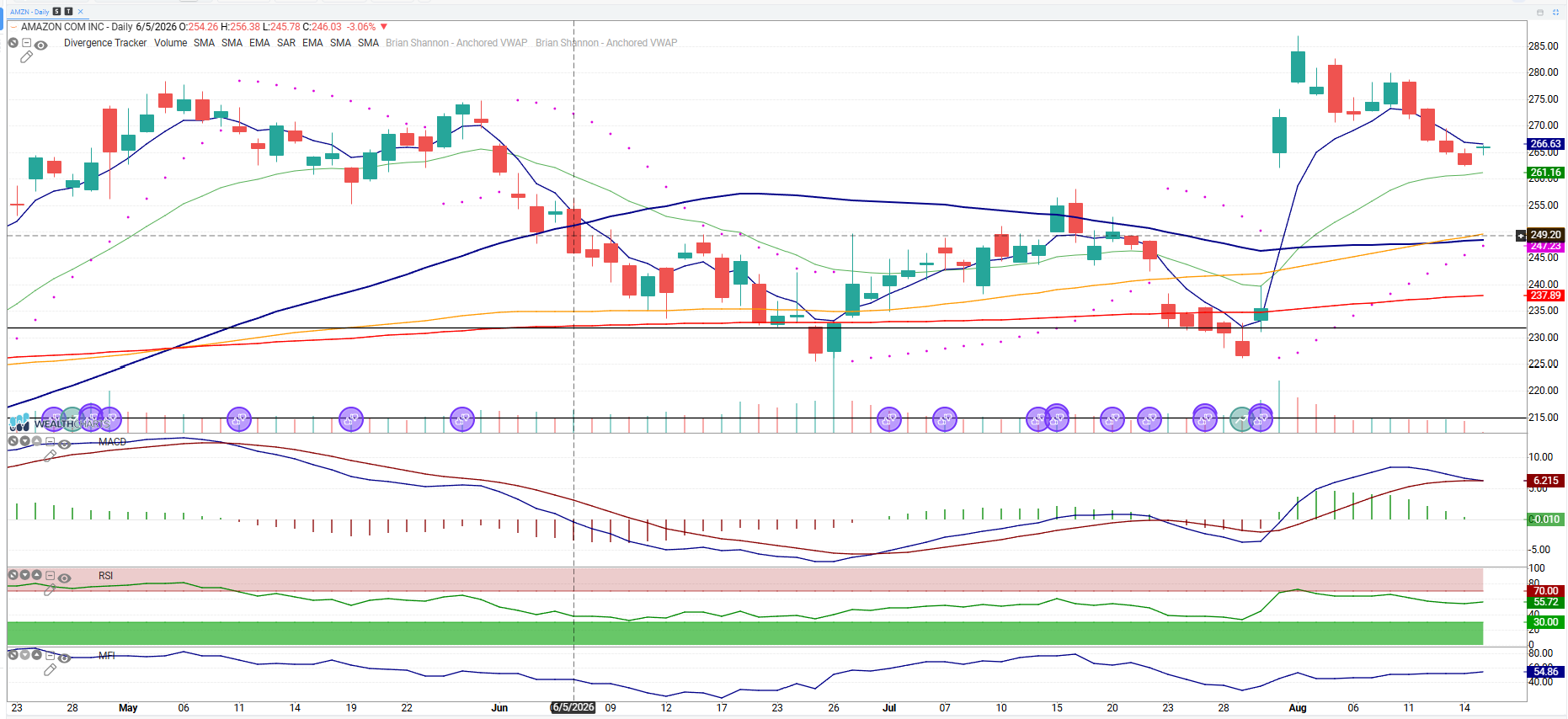1568x719 pixels.
Task: Toggle MACD pane visibility eye
Action: pyautogui.click(x=64, y=444)
